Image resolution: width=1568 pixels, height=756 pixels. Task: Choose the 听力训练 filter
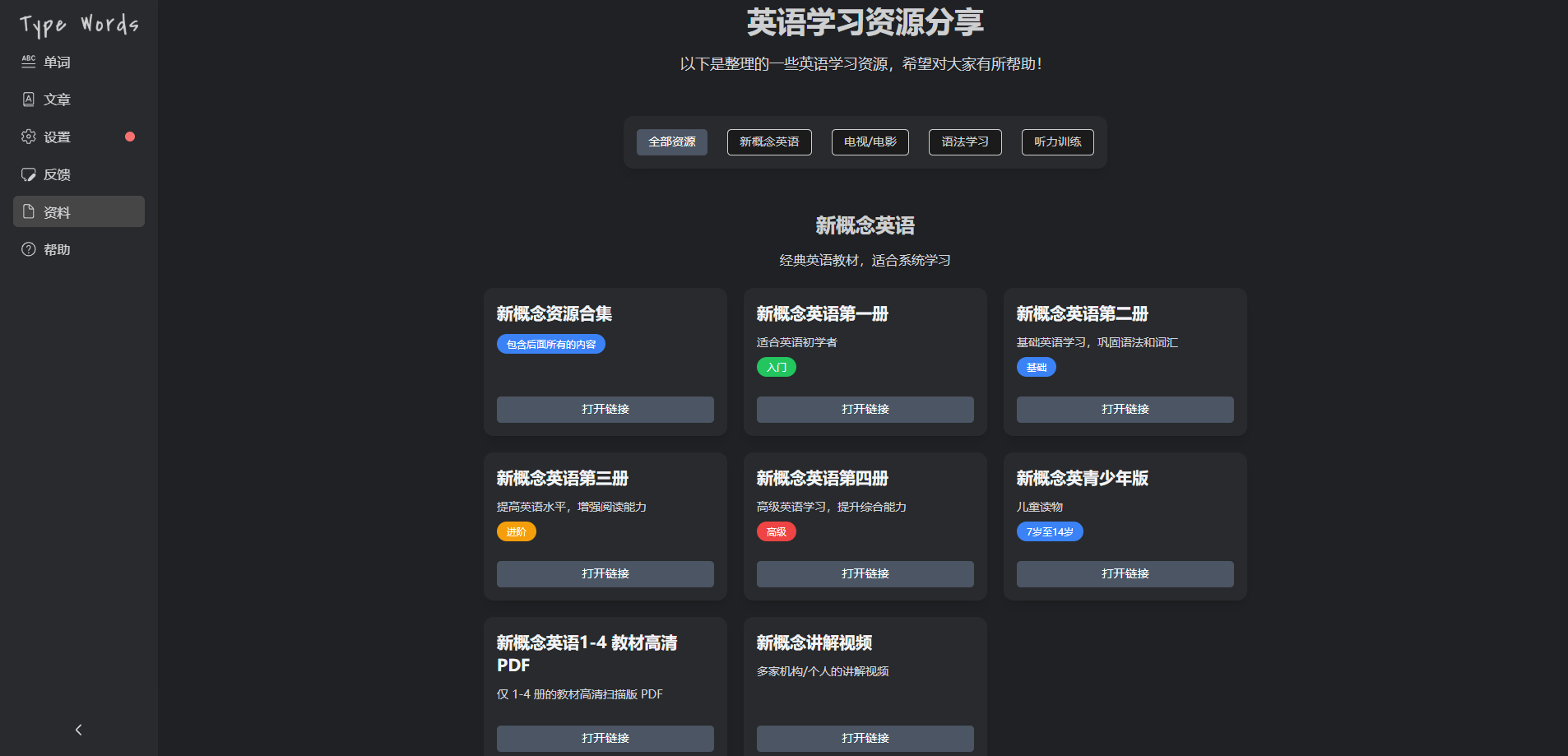point(1057,142)
